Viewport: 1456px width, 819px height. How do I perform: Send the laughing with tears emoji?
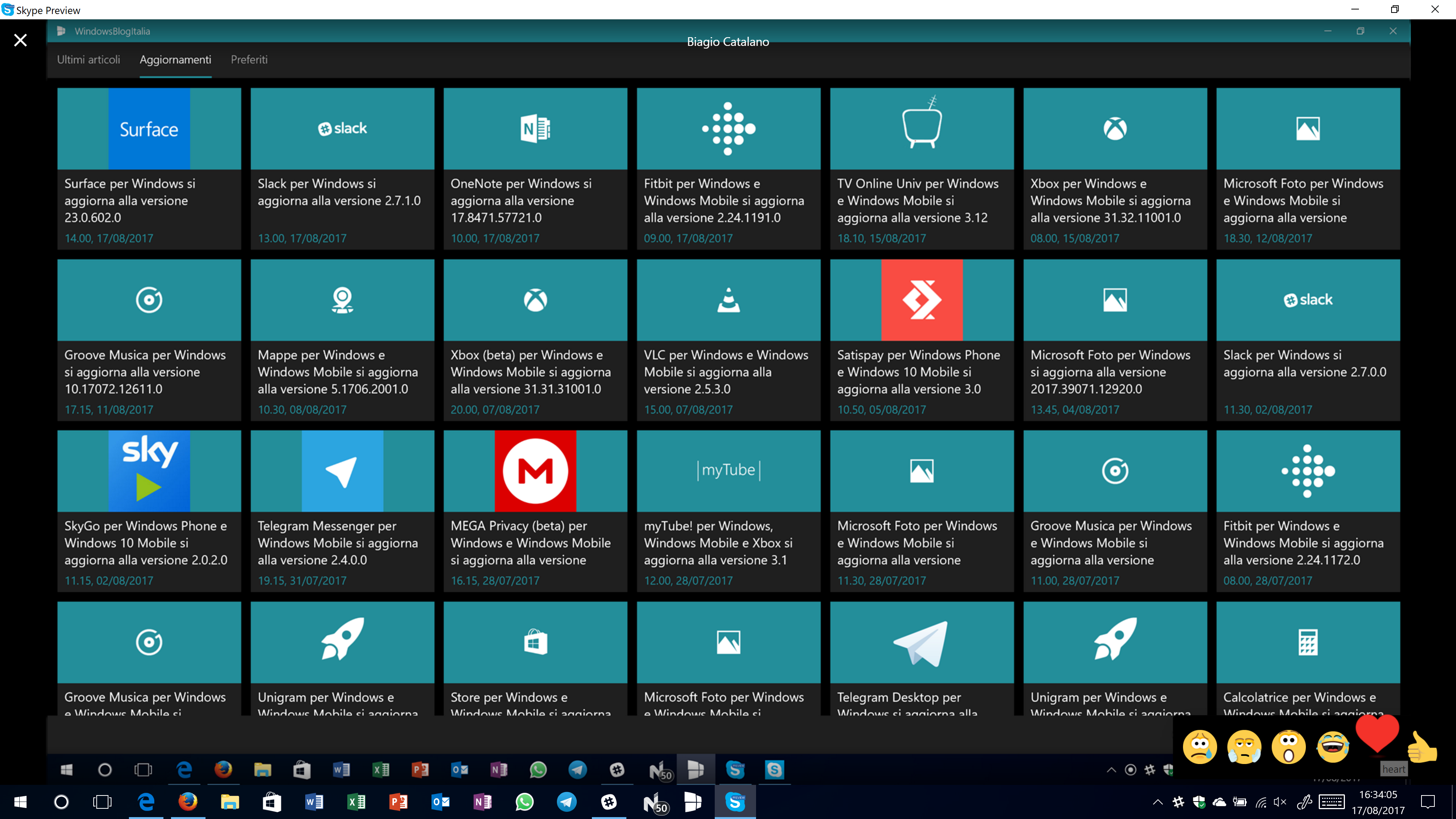point(1334,747)
